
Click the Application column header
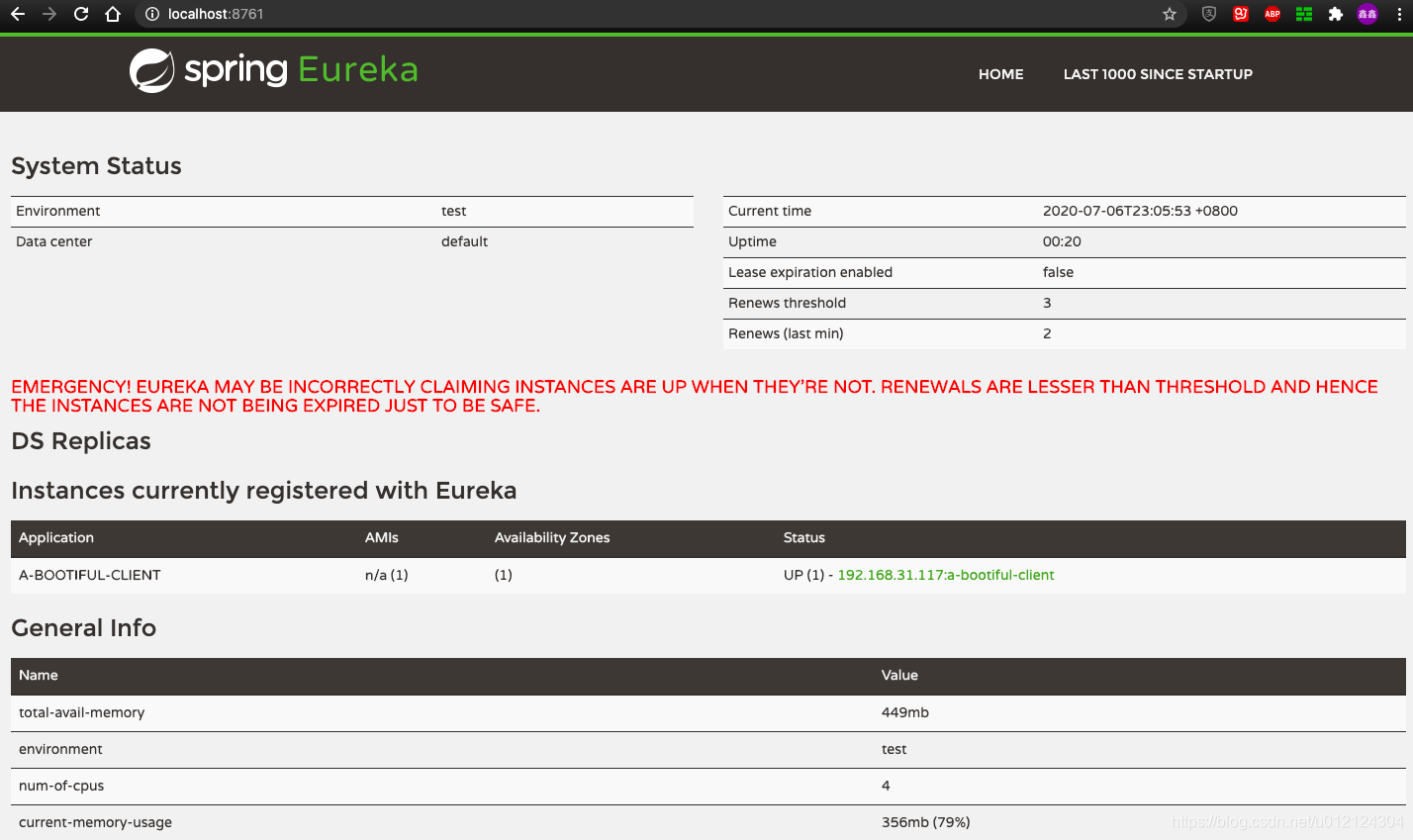(x=56, y=537)
